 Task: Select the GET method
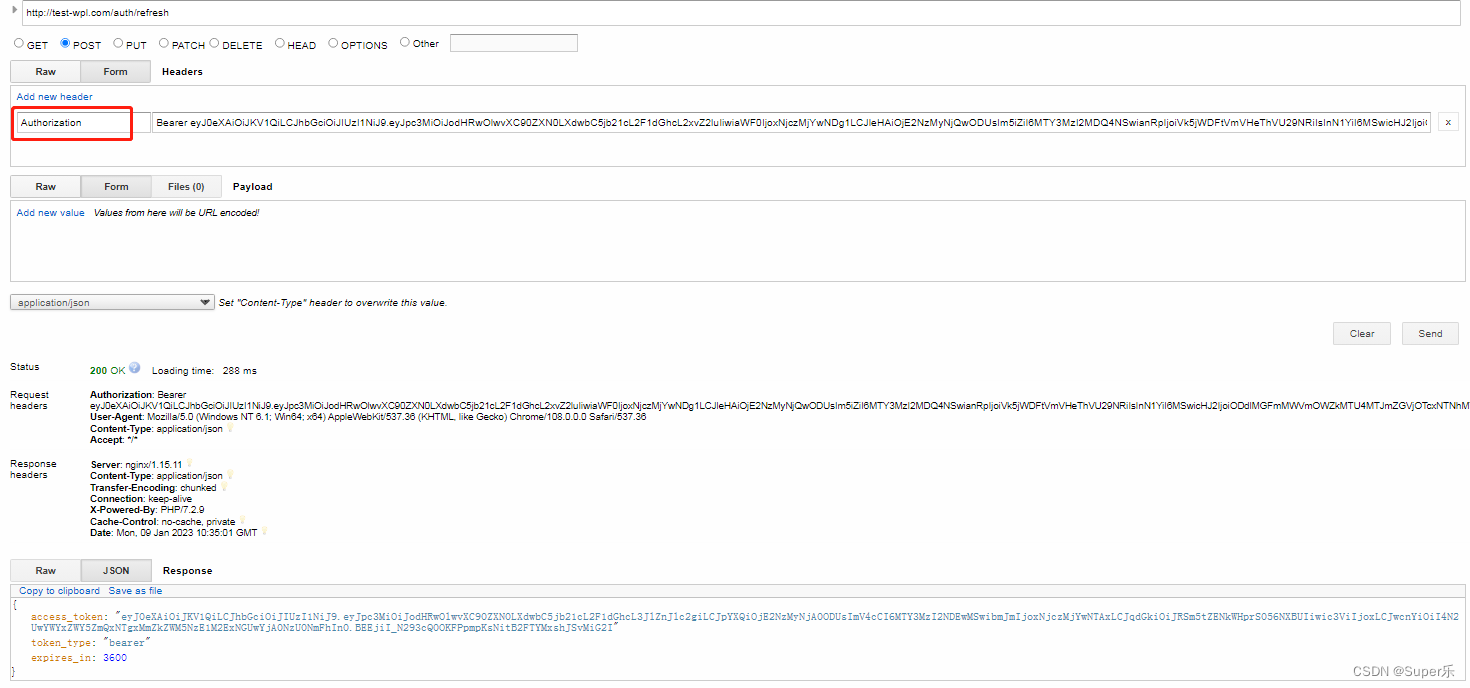pos(19,43)
